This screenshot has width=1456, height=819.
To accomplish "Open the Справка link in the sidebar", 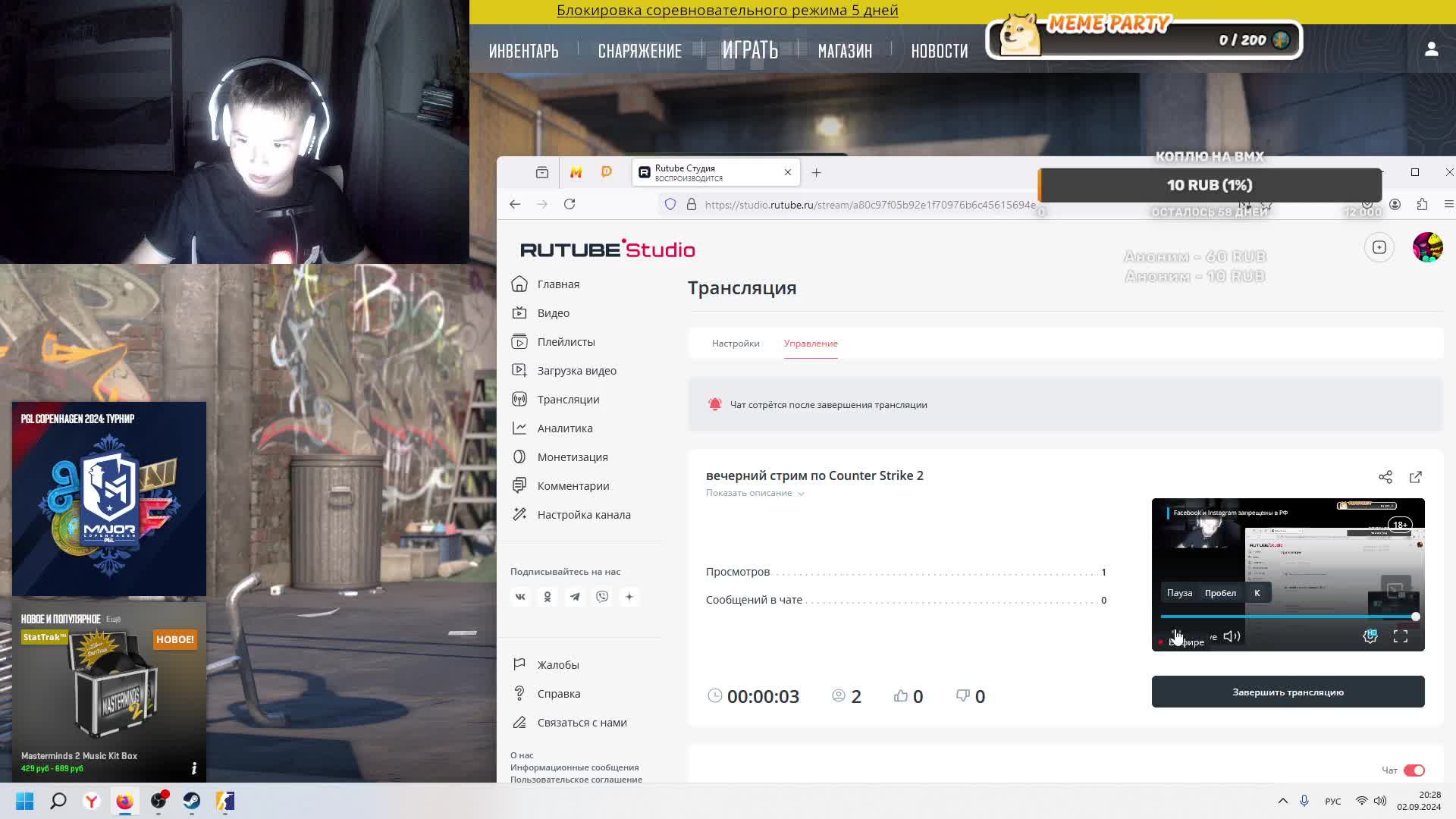I will (x=558, y=693).
